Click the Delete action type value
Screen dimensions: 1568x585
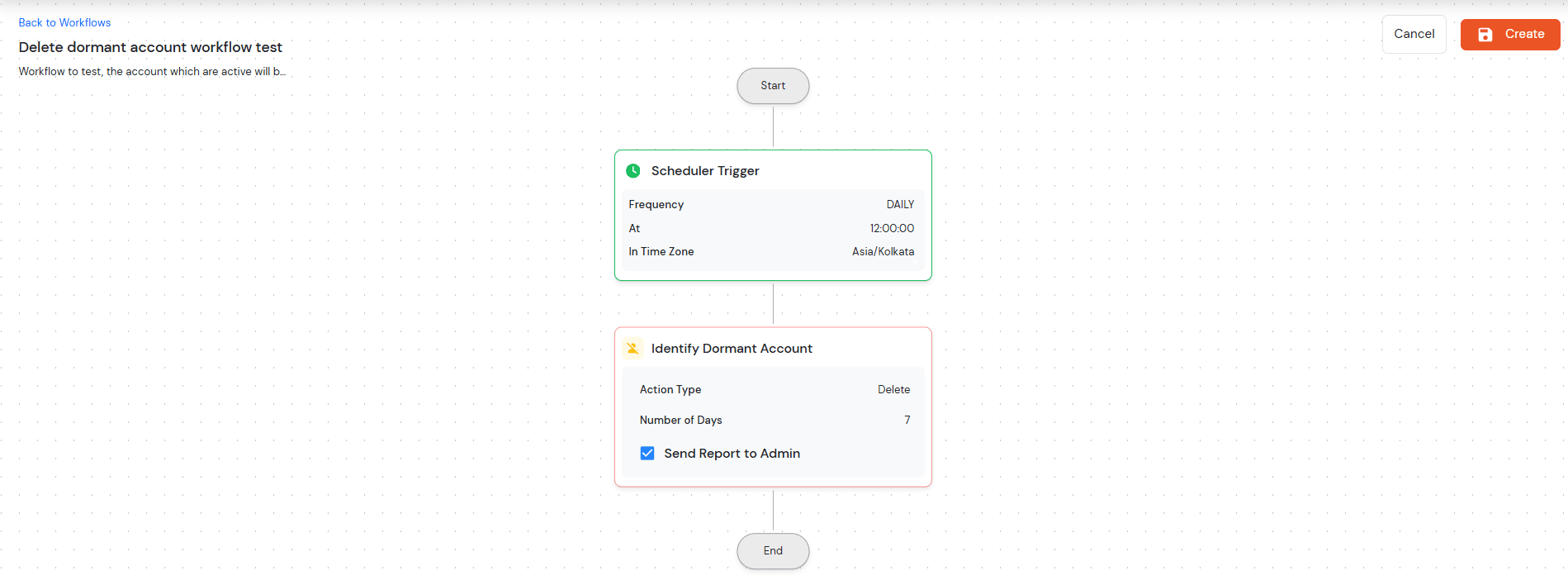893,390
